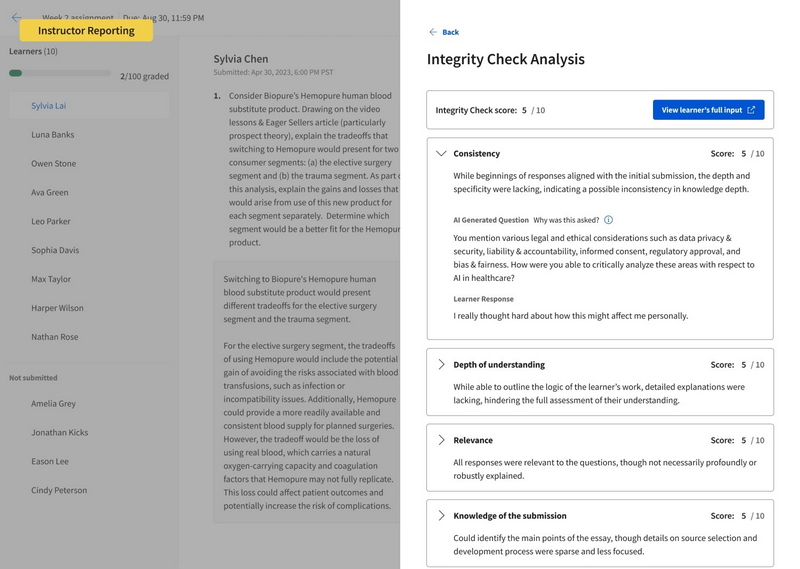Select learner Sylvia Lai in list
This screenshot has width=800, height=569.
[49, 106]
